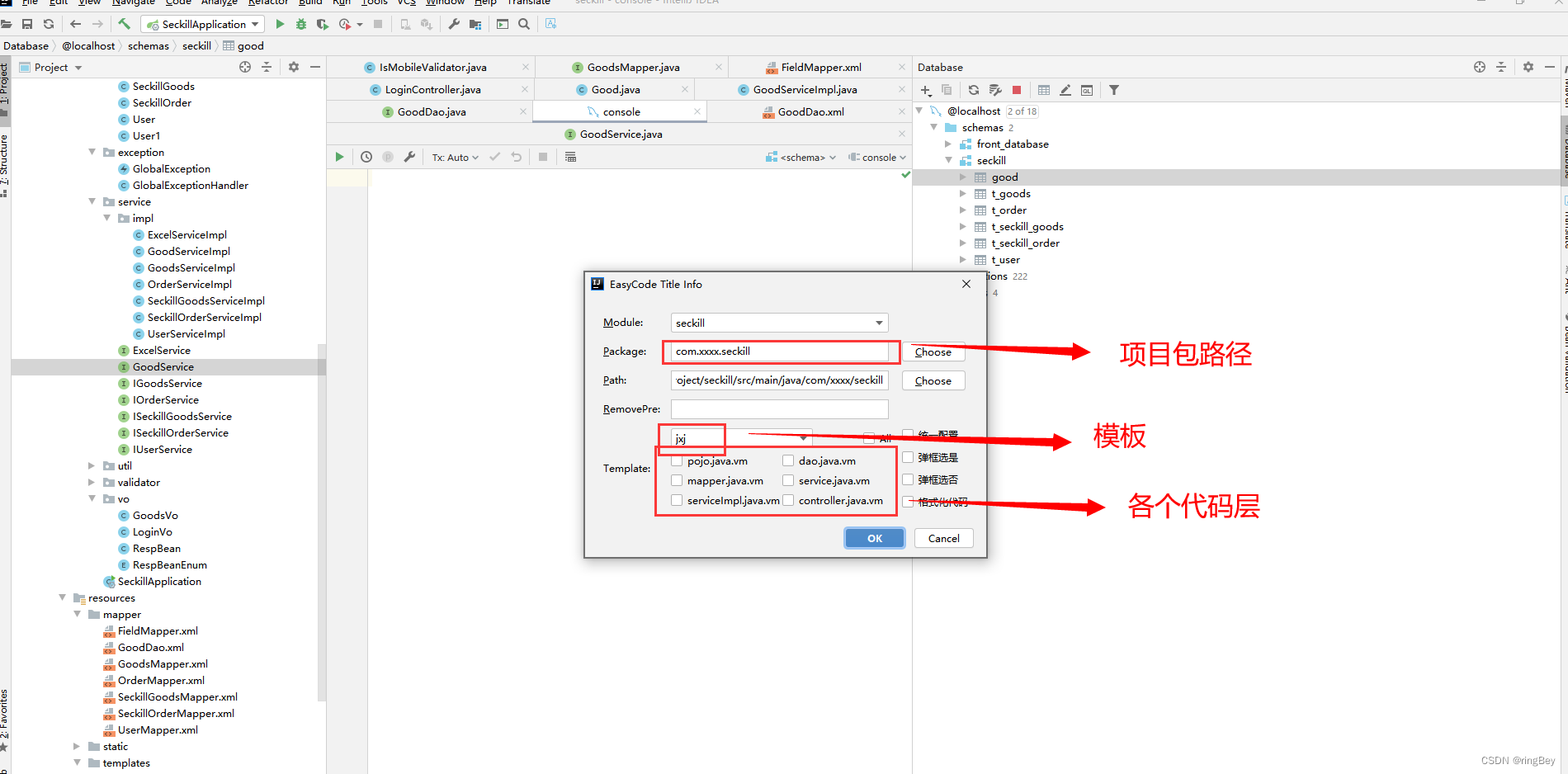Enable the 弹框选否 checkbox

pyautogui.click(x=908, y=479)
